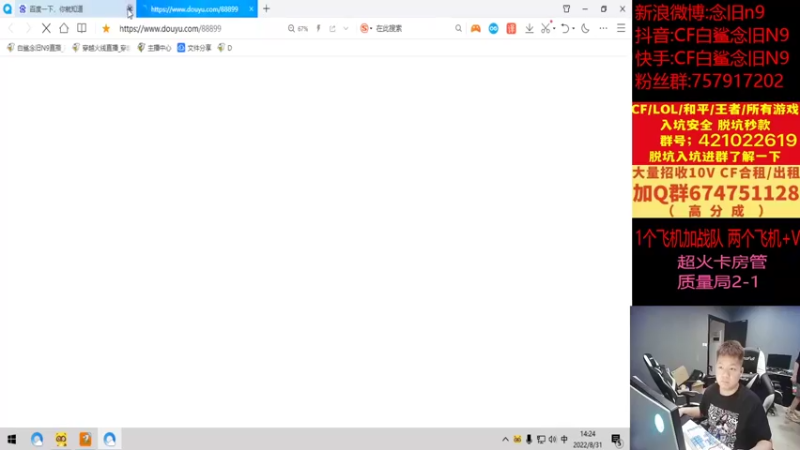
Task: Open the D bookmark
Action: tap(224, 47)
